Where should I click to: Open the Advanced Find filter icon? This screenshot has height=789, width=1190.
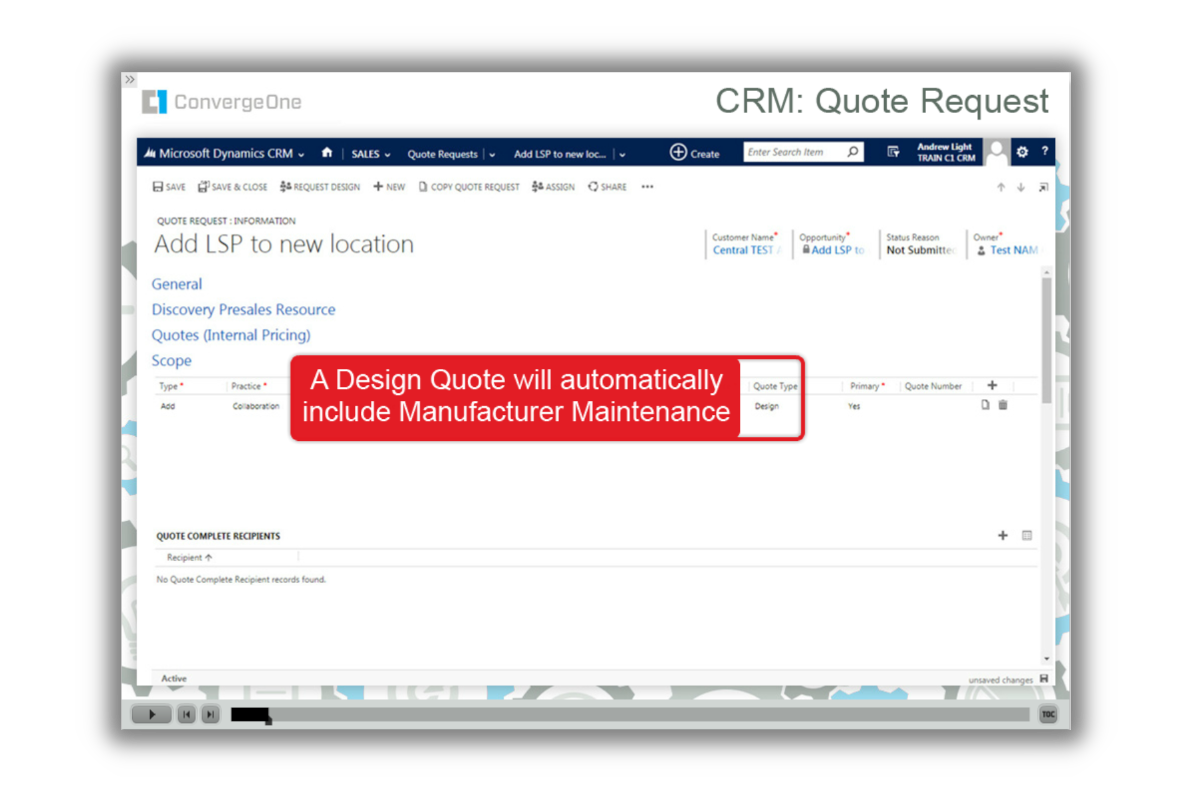click(893, 152)
